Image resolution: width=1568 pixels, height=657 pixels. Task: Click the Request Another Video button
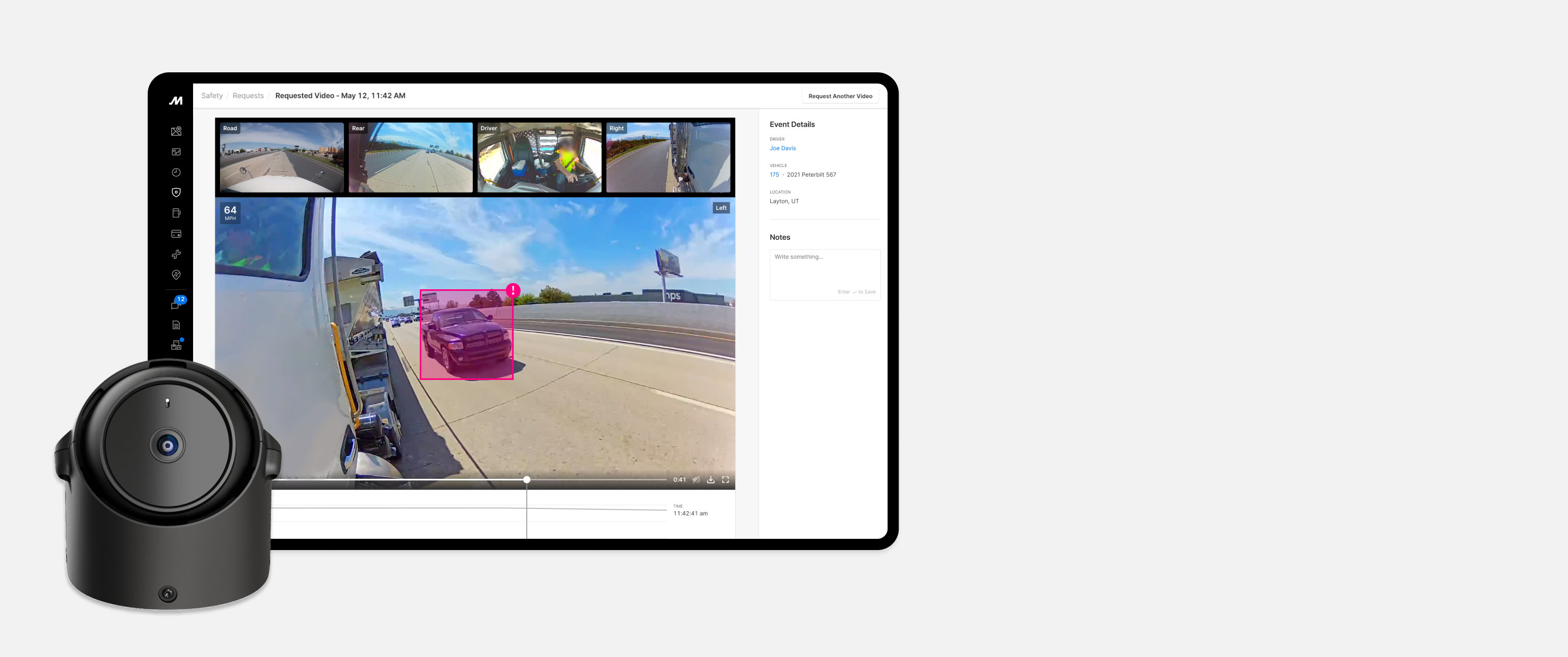tap(840, 96)
